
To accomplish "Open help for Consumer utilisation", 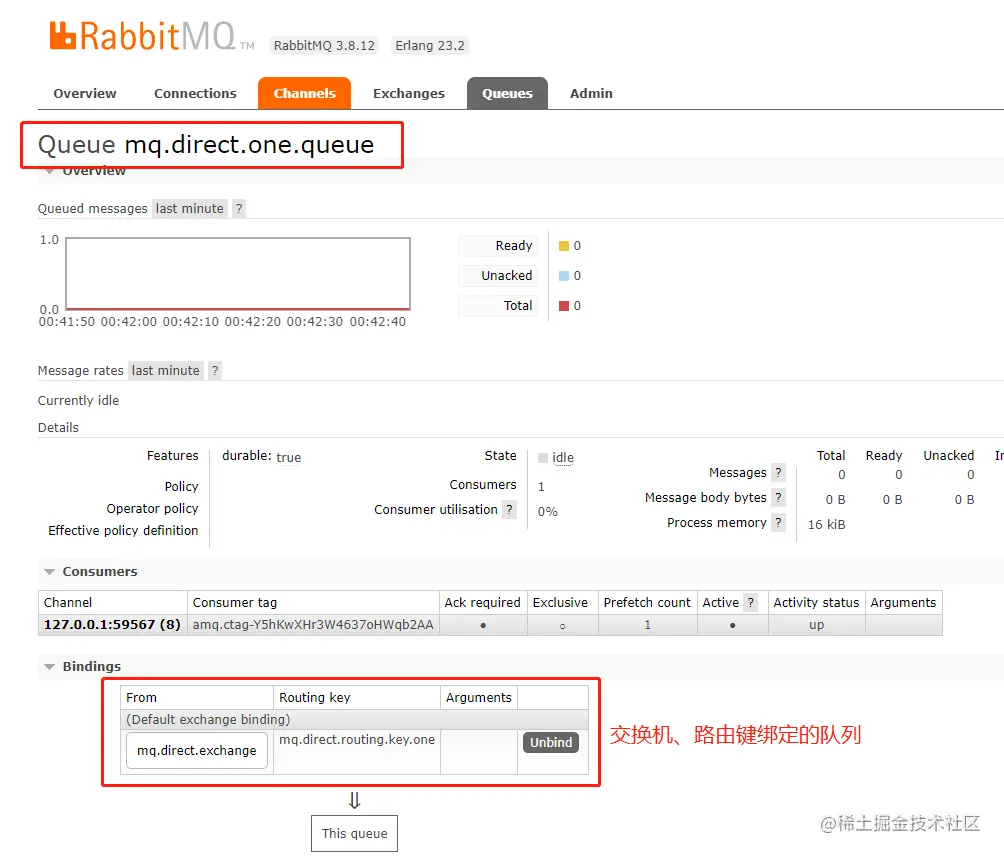I will pyautogui.click(x=509, y=510).
